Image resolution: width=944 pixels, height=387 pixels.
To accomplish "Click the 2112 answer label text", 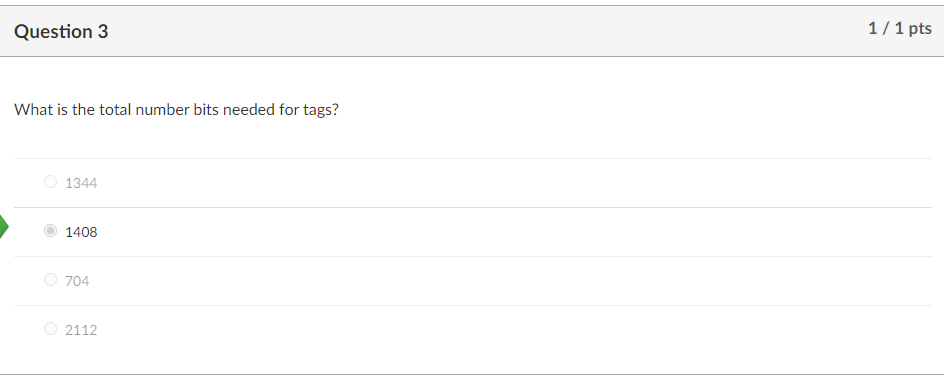I will point(81,330).
